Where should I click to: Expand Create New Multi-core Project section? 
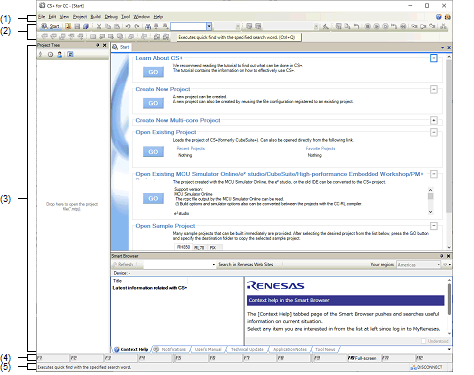click(433, 120)
